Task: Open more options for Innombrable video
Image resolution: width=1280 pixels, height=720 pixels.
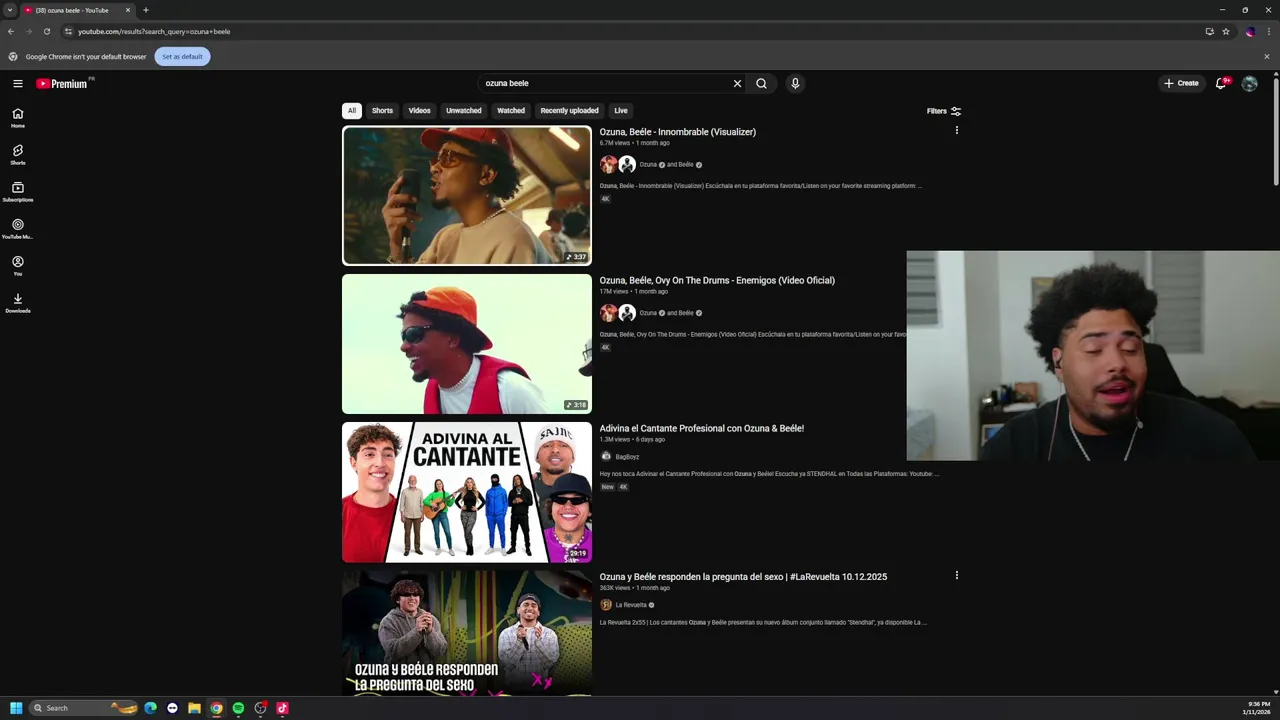Action: coord(957,131)
